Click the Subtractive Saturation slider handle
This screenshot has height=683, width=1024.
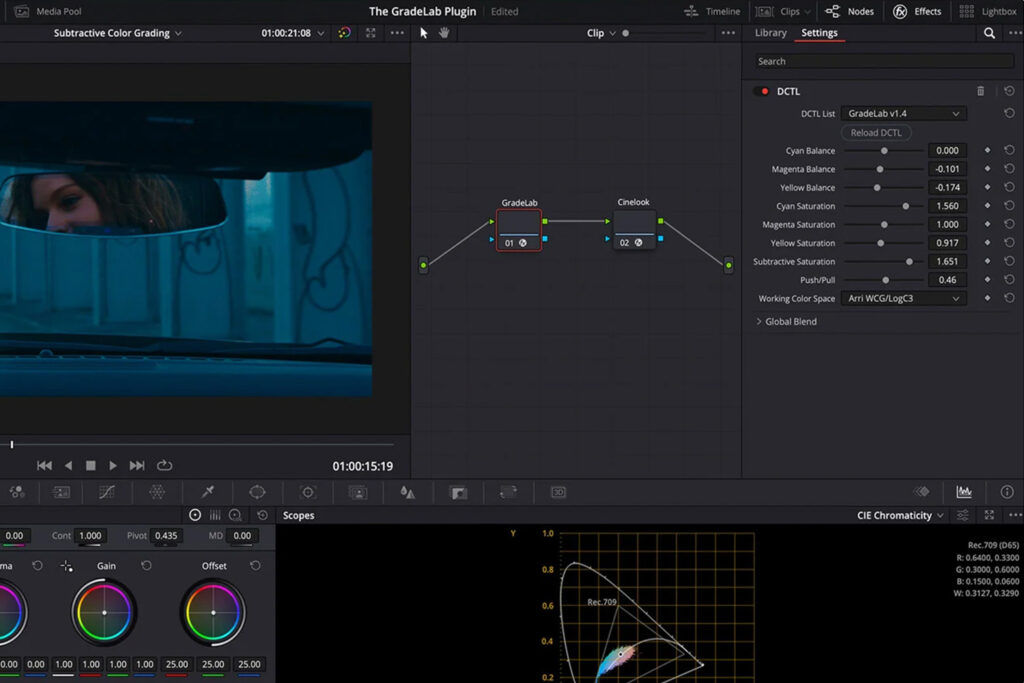click(909, 262)
